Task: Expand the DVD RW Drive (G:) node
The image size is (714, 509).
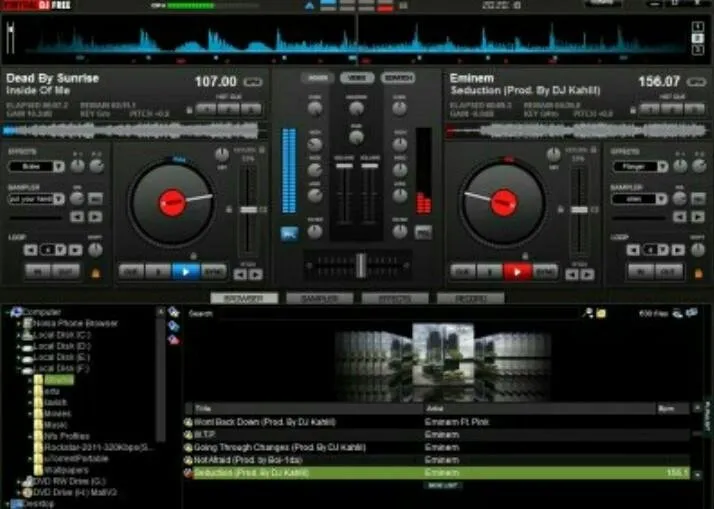Action: coord(18,481)
